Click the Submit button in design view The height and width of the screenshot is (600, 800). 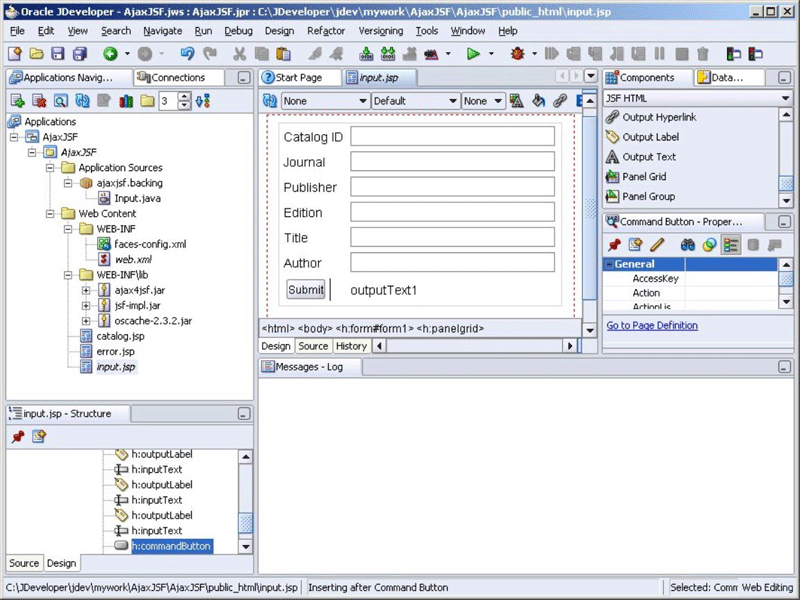click(306, 290)
